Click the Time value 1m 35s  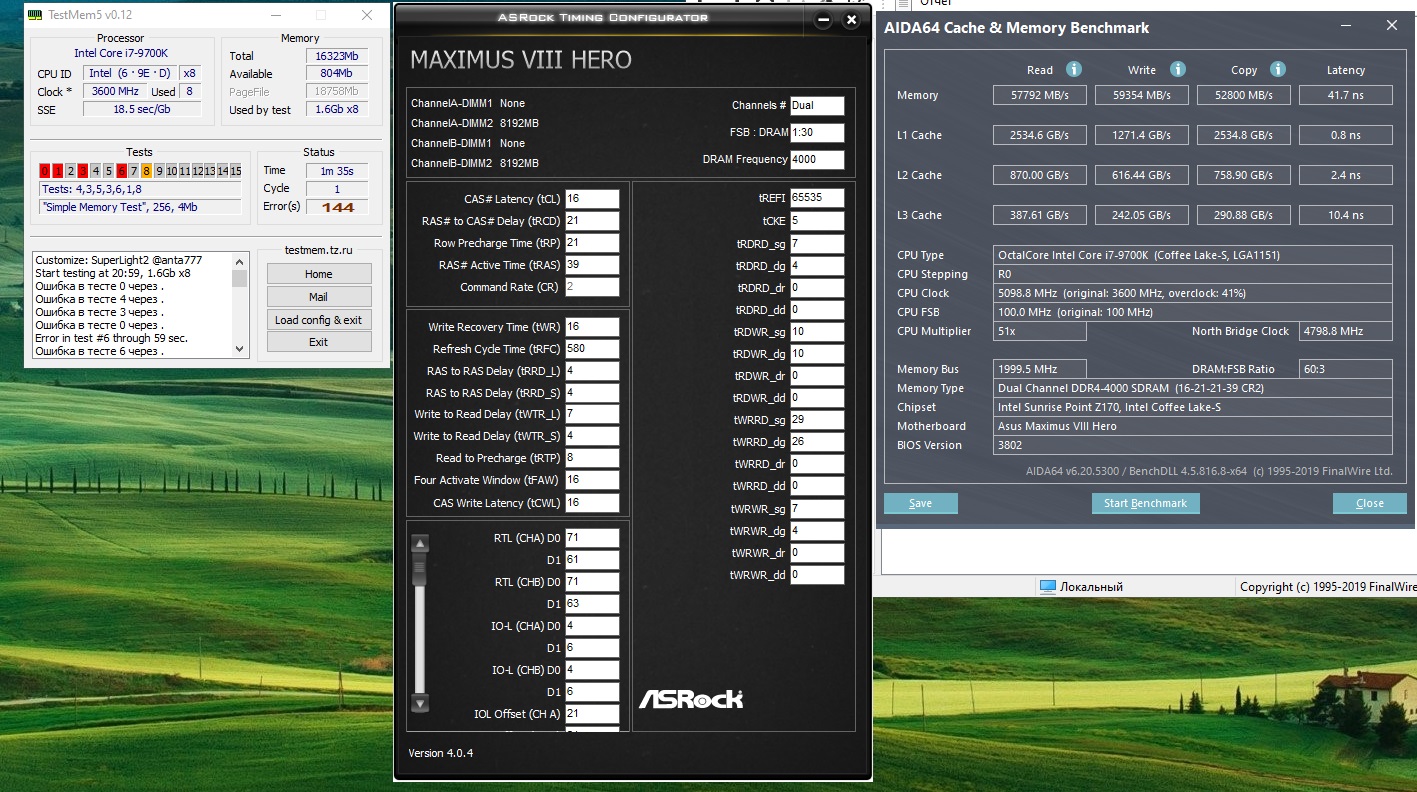point(337,171)
